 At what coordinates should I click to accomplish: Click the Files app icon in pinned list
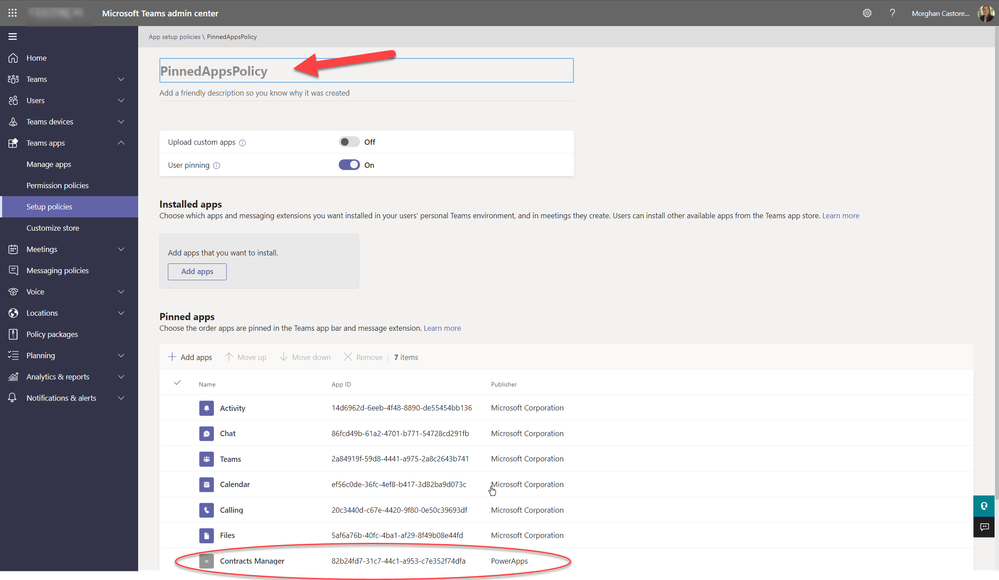point(206,535)
